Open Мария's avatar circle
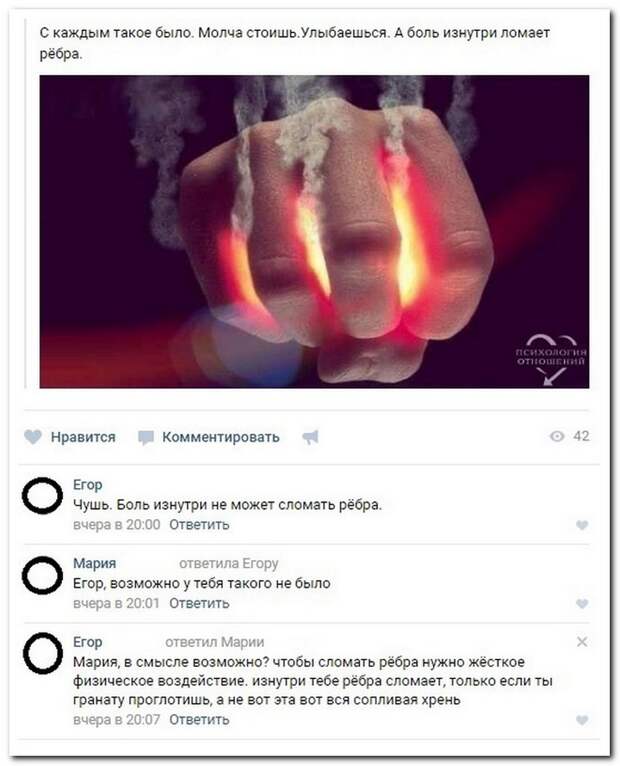The width and height of the screenshot is (620, 766). coord(43,575)
